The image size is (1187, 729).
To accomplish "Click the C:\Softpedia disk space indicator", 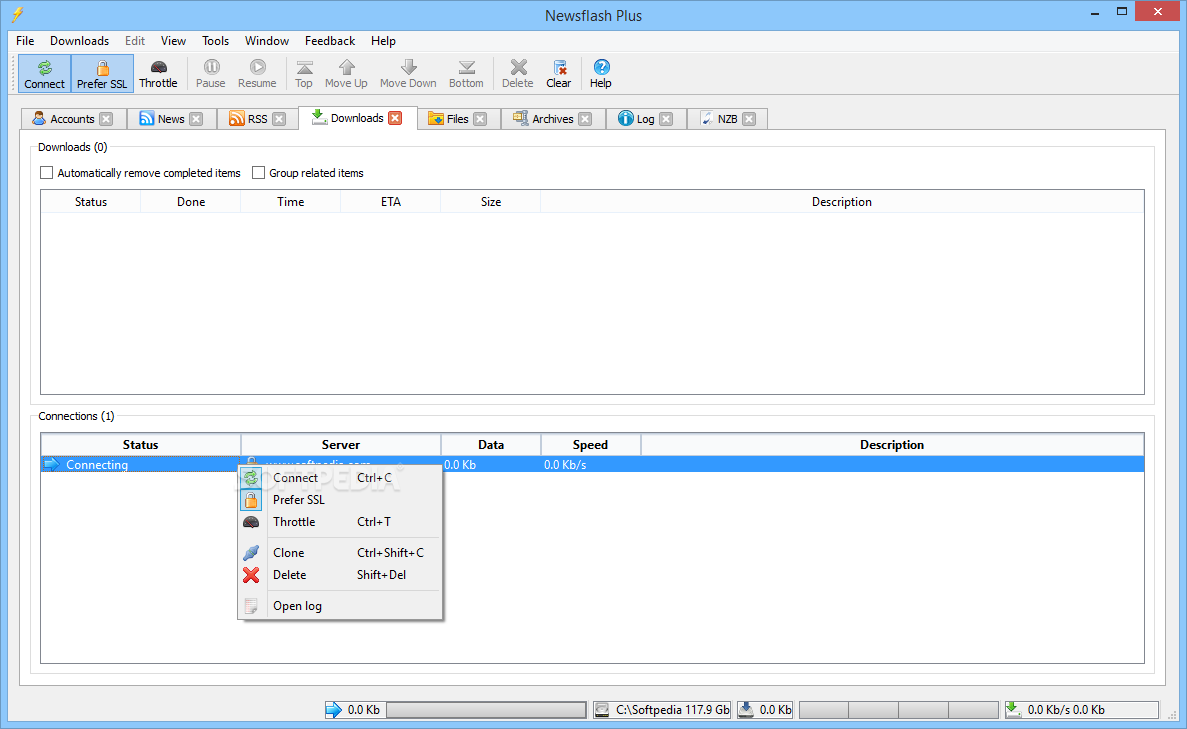I will [x=662, y=709].
